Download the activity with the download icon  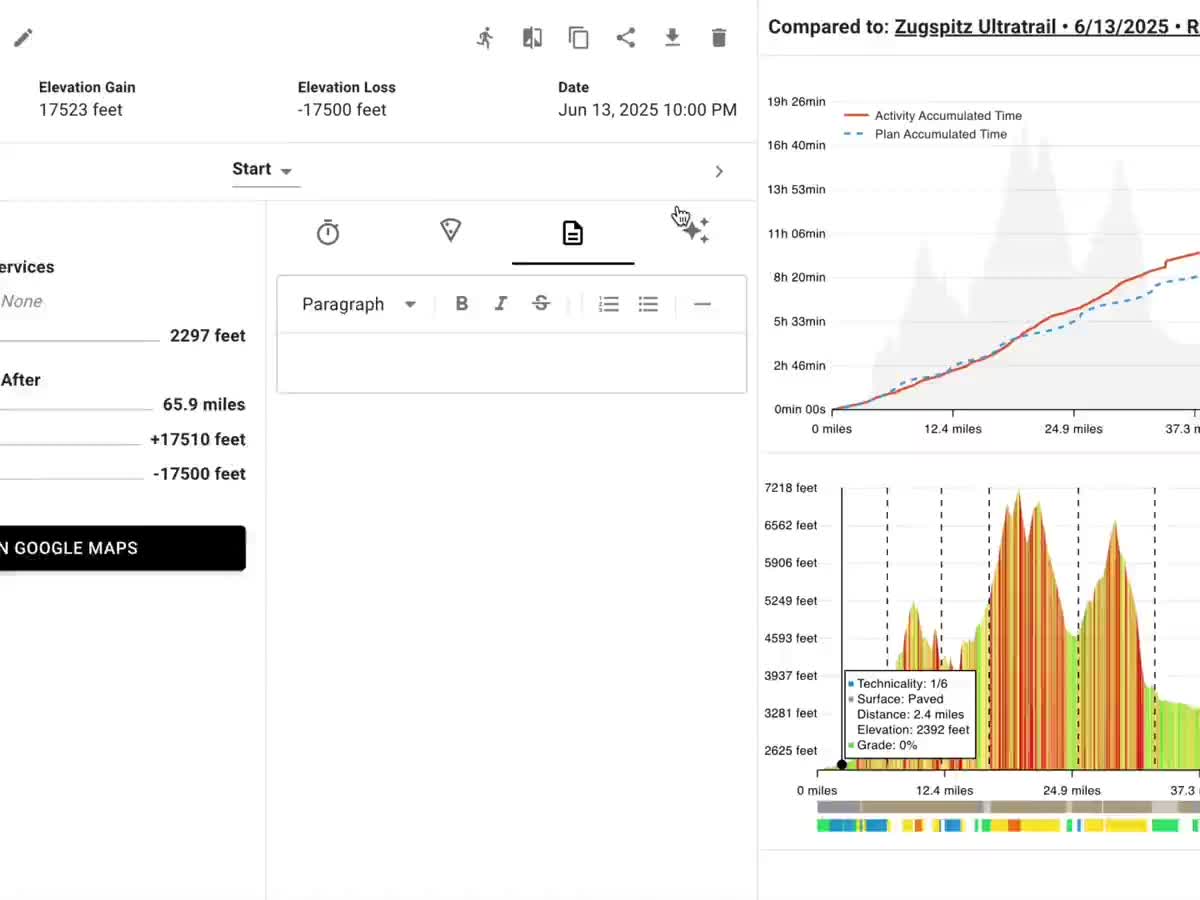[x=672, y=37]
